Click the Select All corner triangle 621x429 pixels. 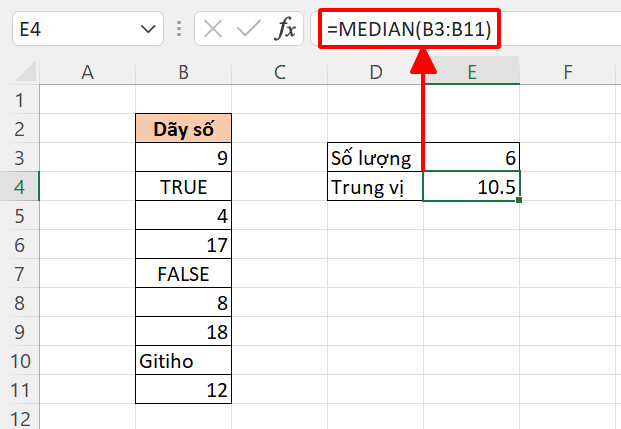pos(26,71)
